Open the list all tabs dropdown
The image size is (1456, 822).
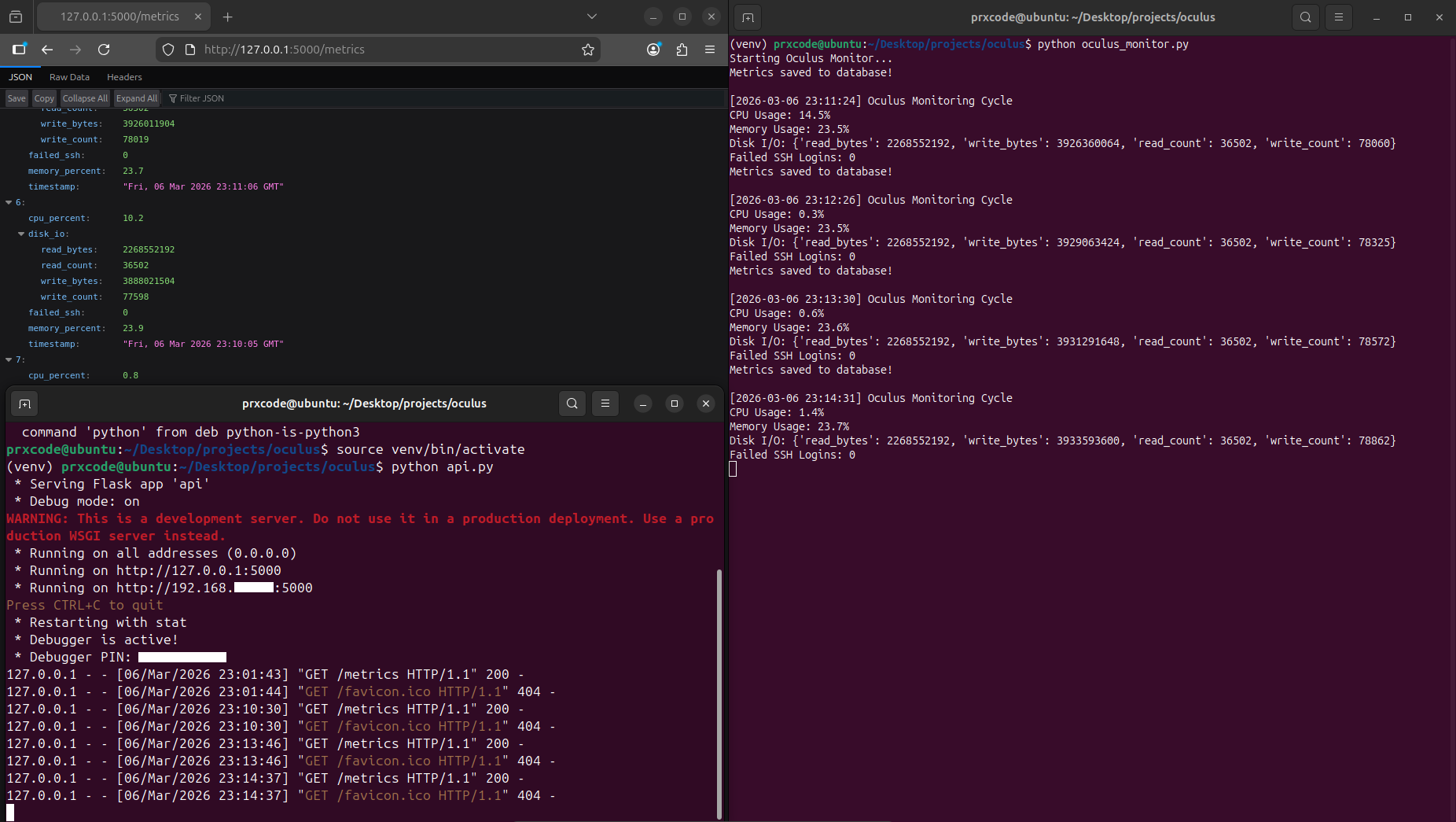(592, 17)
